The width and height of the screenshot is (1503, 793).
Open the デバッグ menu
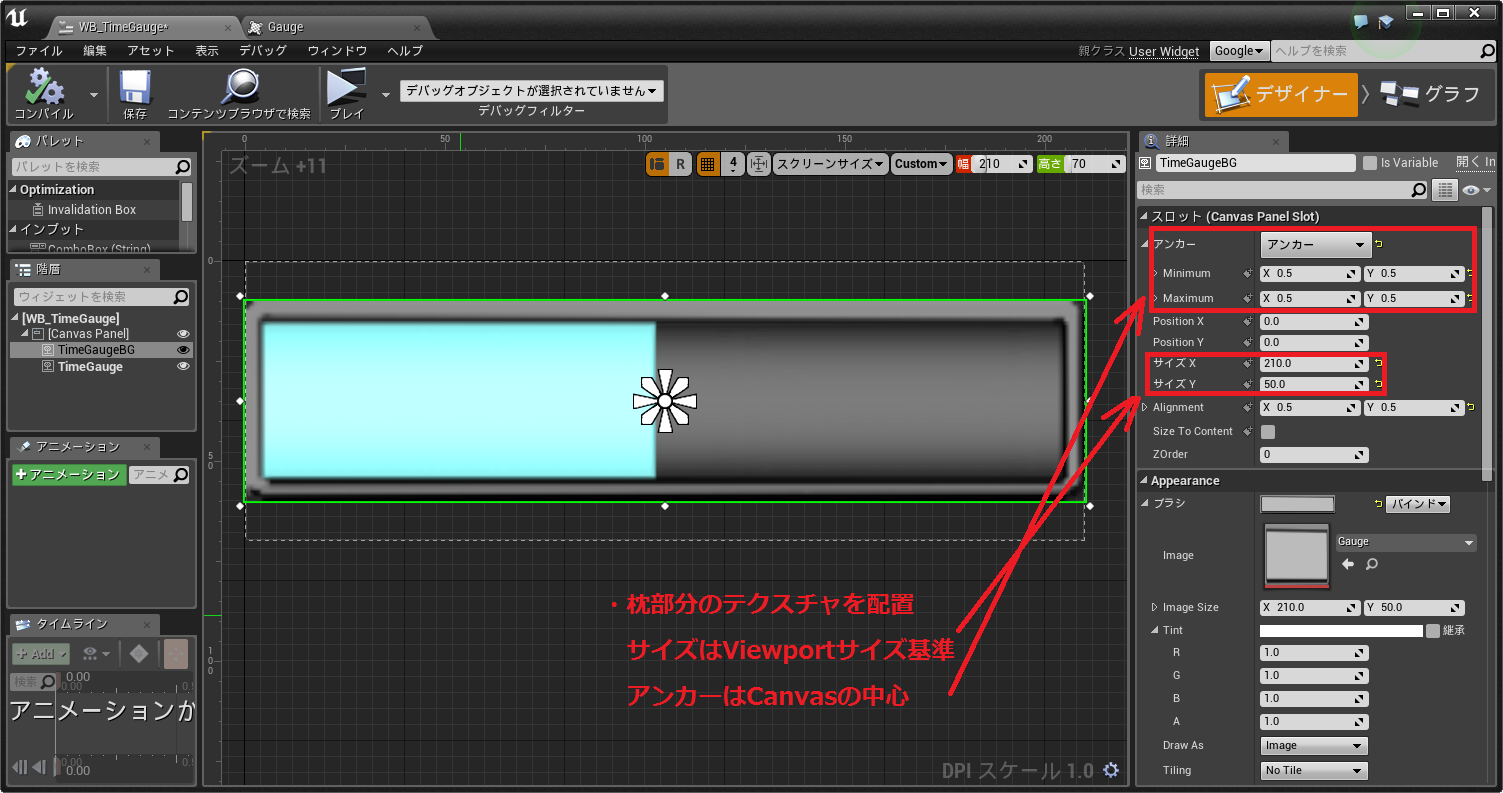click(263, 51)
